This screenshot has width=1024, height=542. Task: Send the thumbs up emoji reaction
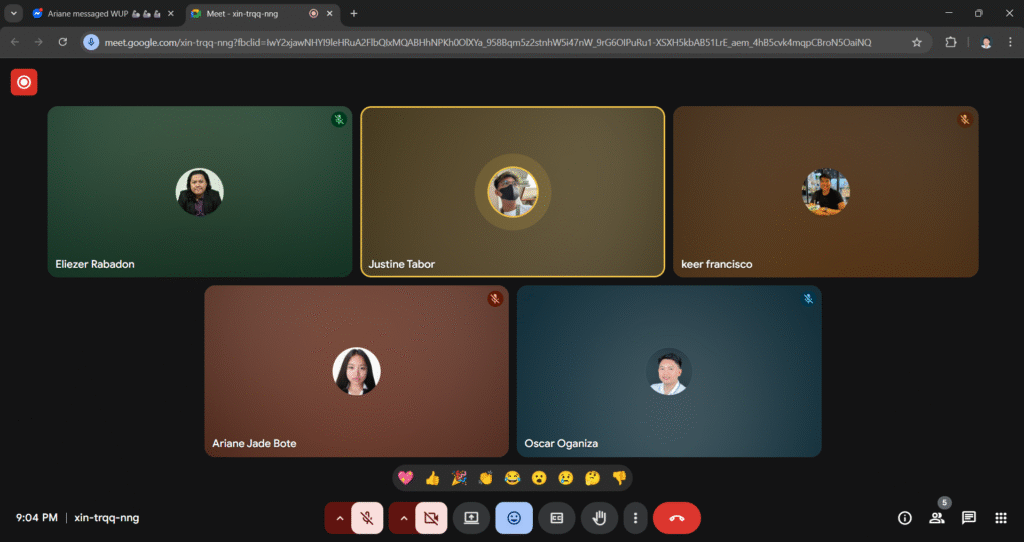pos(432,478)
